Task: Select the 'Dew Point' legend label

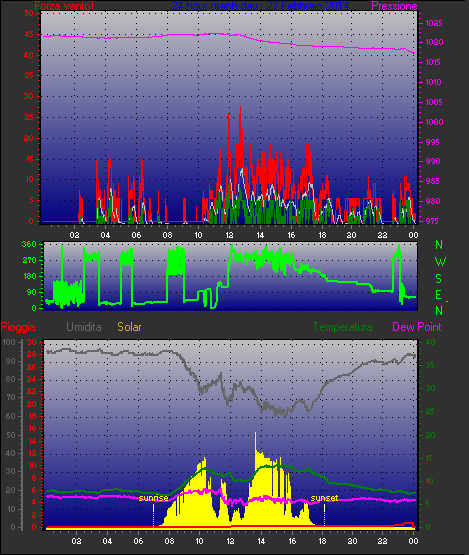Action: point(417,327)
